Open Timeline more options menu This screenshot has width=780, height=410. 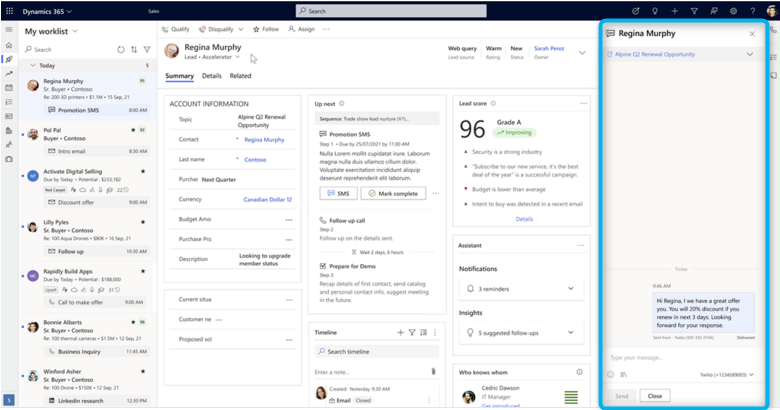point(435,332)
